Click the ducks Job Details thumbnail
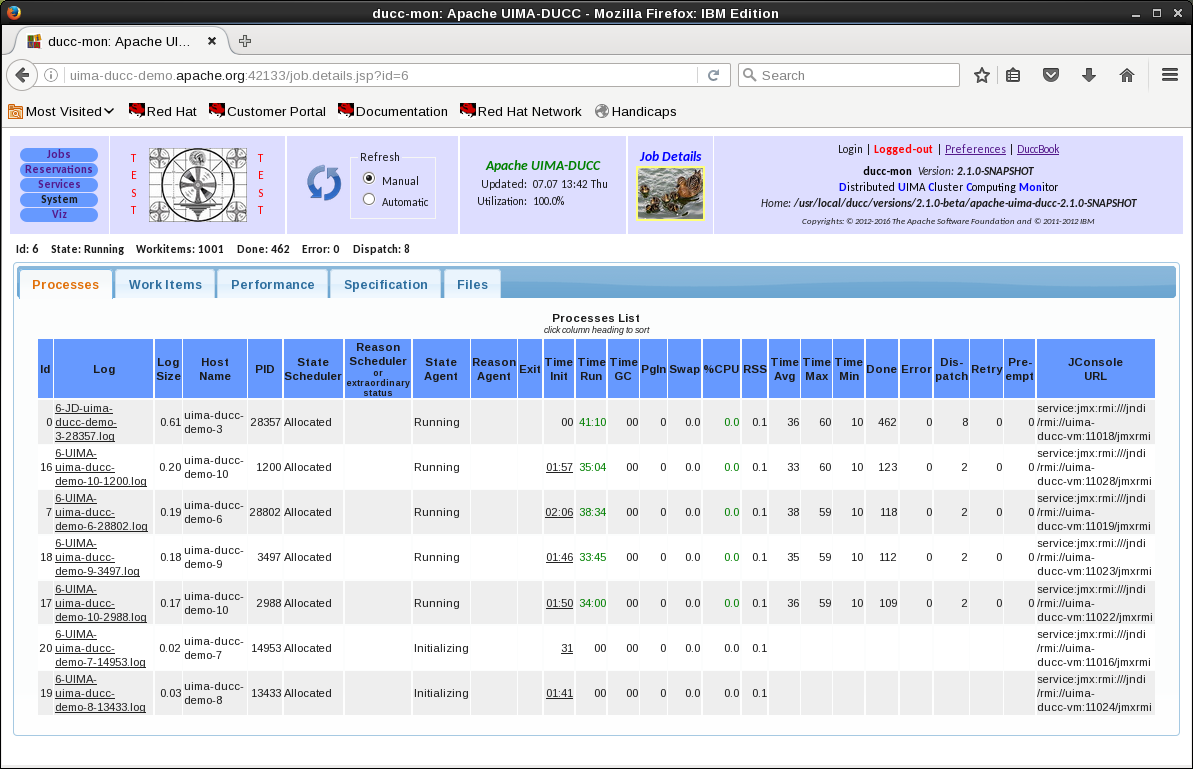The width and height of the screenshot is (1193, 769). point(670,193)
